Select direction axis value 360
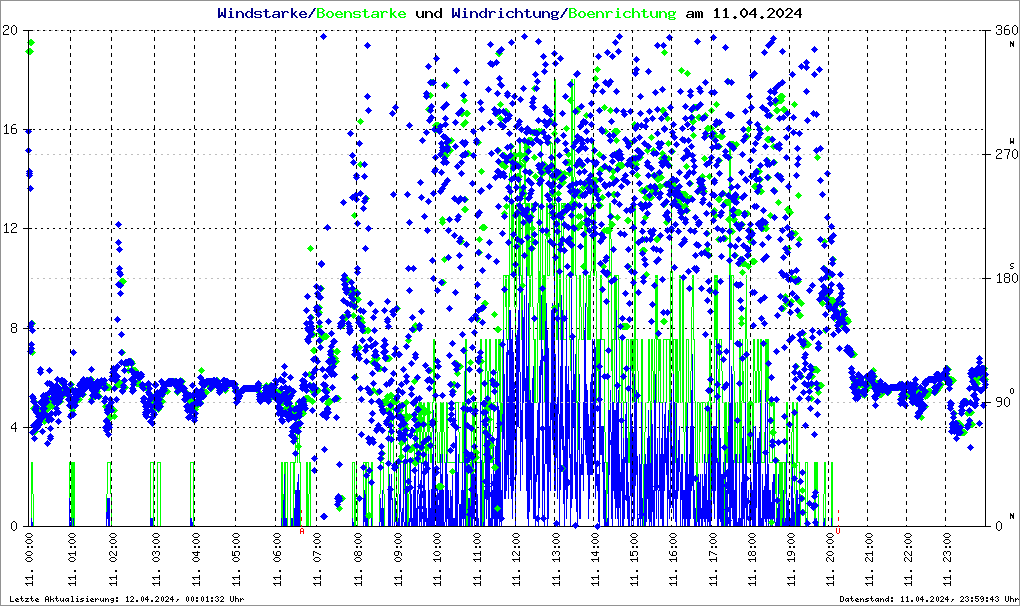Viewport: 1020px width, 606px height. pyautogui.click(x=1006, y=30)
